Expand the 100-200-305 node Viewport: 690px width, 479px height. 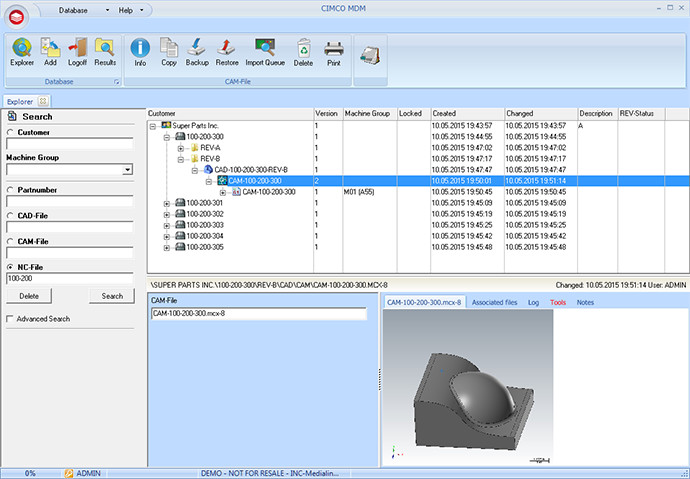pyautogui.click(x=167, y=248)
